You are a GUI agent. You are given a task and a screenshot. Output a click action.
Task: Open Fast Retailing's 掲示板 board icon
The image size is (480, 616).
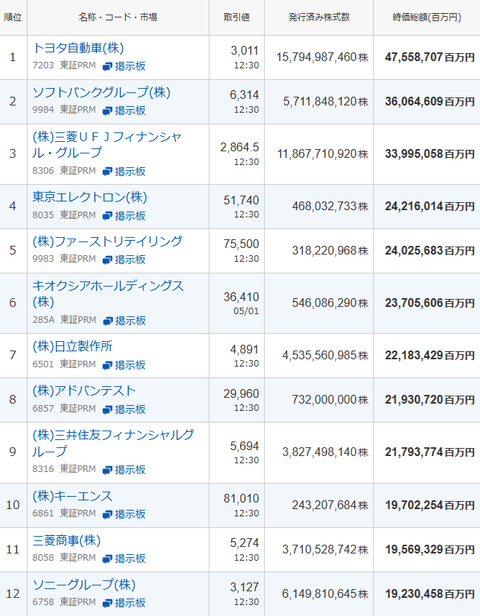(124, 259)
